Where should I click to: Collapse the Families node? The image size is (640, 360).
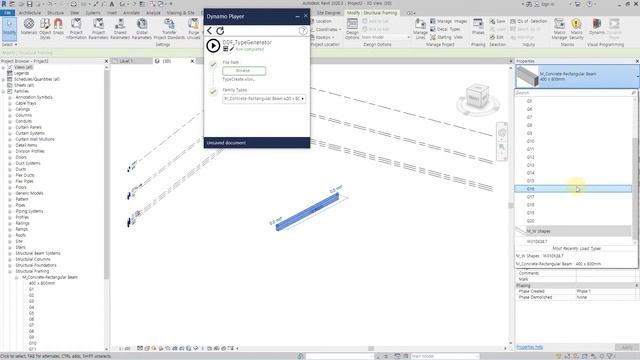pyautogui.click(x=4, y=91)
